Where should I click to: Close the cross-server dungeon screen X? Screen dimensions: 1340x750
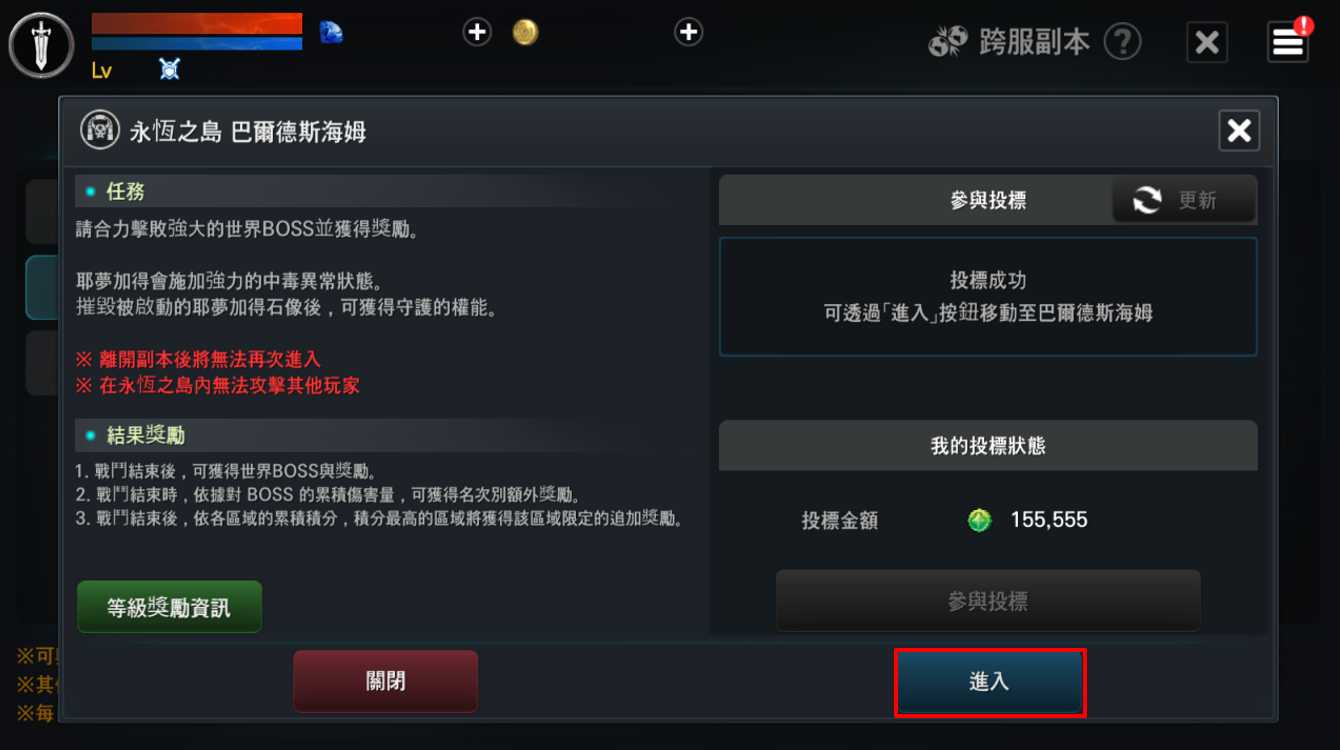click(x=1207, y=42)
